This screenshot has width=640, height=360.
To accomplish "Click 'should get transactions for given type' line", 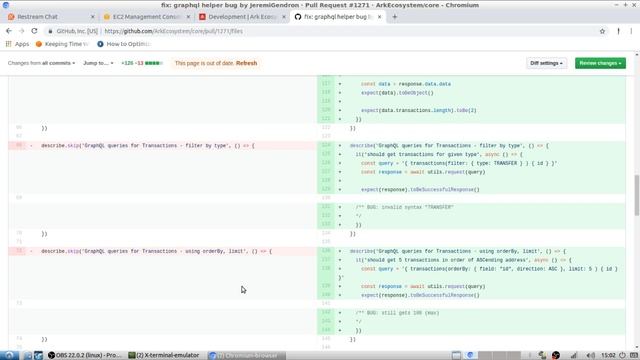I will [471, 154].
